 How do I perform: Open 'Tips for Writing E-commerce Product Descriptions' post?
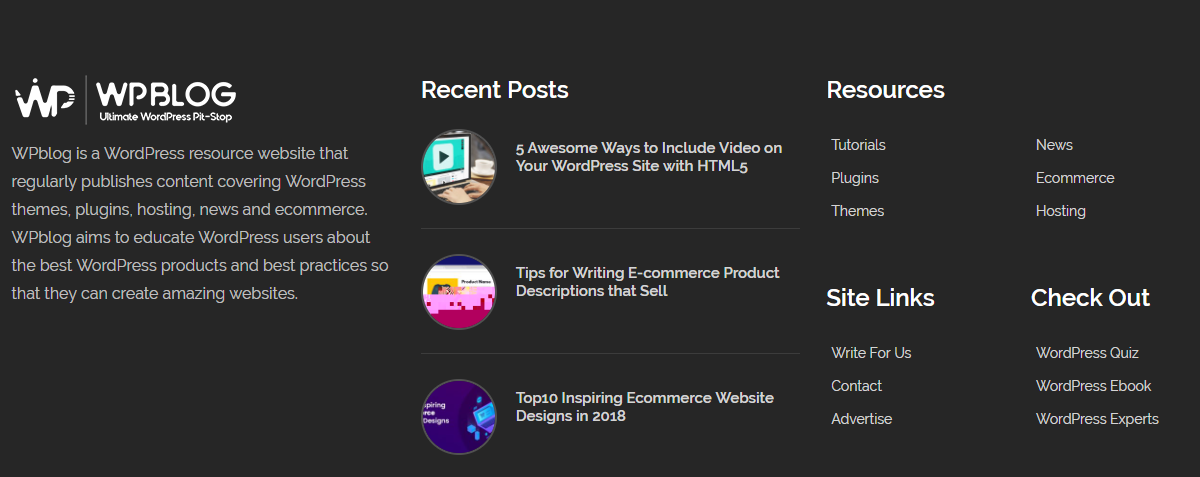(647, 282)
